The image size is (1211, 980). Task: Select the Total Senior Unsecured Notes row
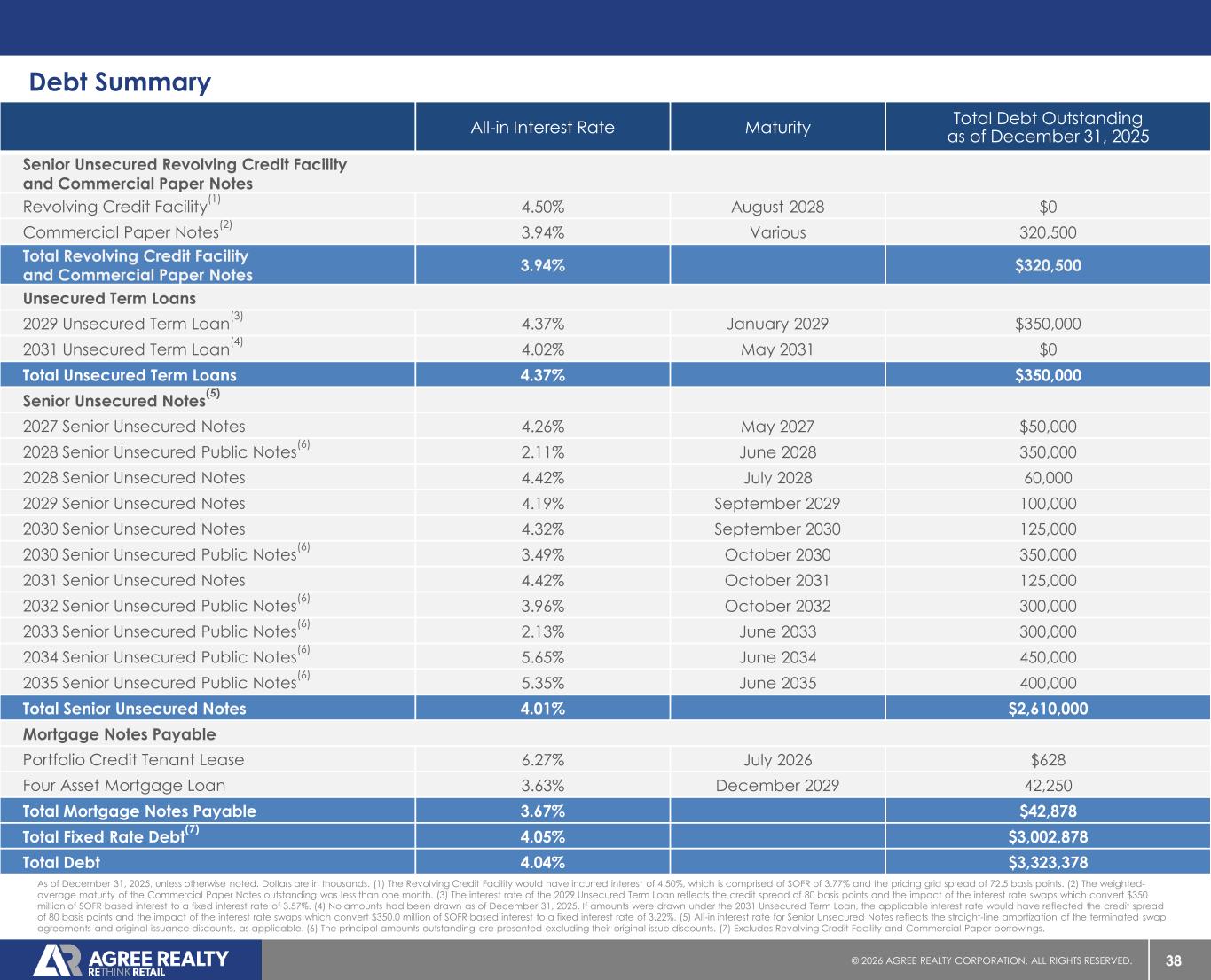pyautogui.click(x=135, y=709)
